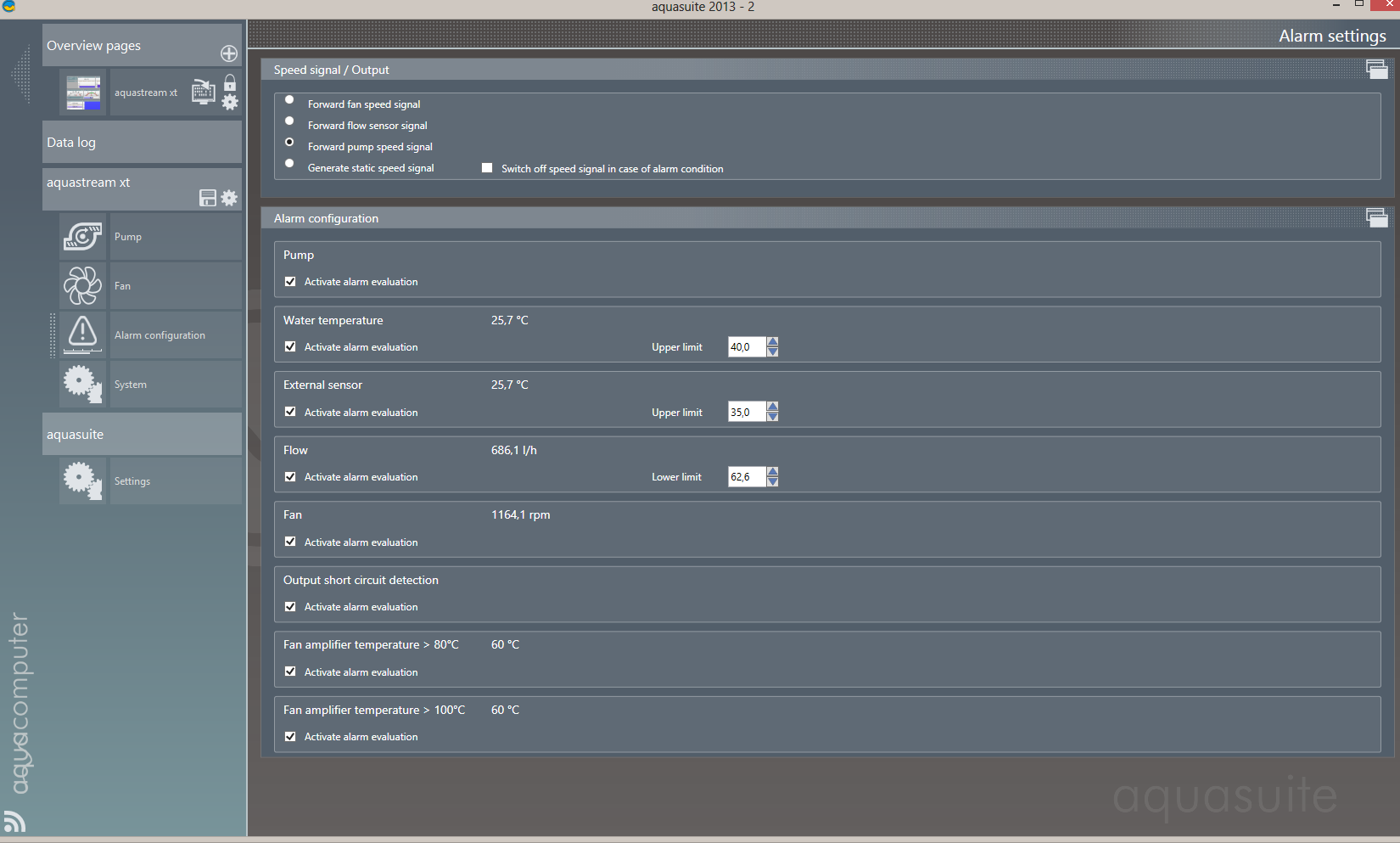
Task: Toggle Output short circuit detection alarm checkbox
Action: pos(290,607)
